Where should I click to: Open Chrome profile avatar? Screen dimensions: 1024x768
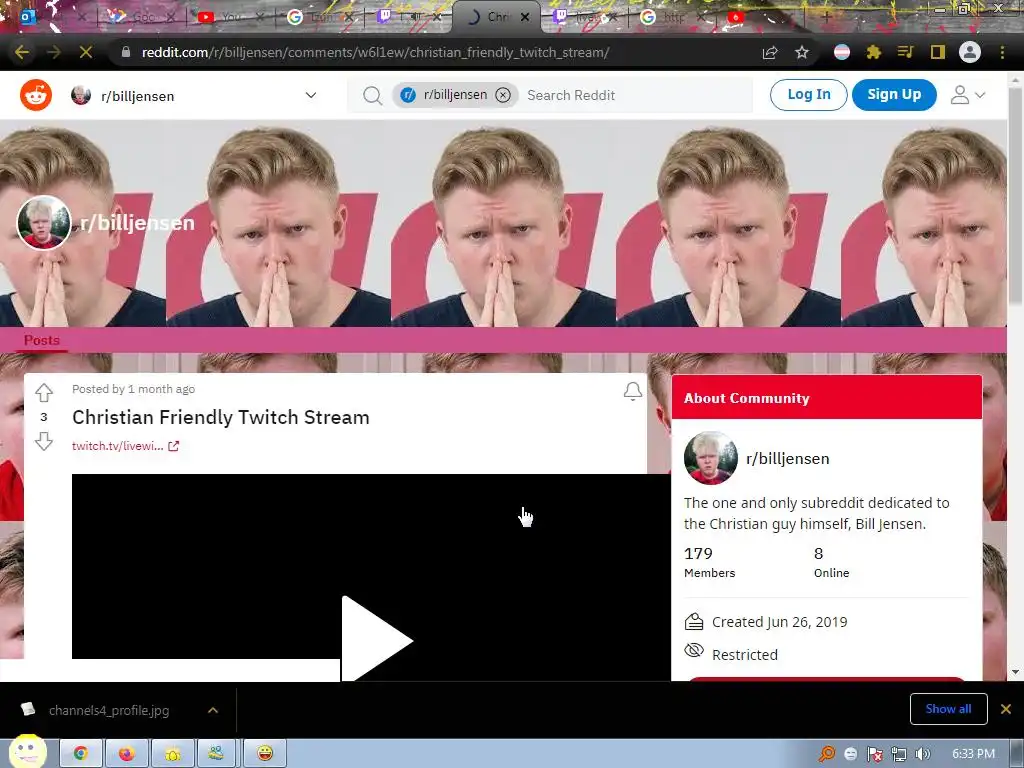tap(970, 52)
